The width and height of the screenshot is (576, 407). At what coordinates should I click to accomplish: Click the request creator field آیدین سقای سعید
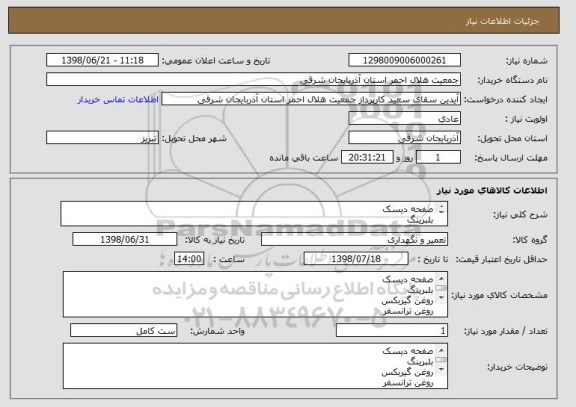311,99
